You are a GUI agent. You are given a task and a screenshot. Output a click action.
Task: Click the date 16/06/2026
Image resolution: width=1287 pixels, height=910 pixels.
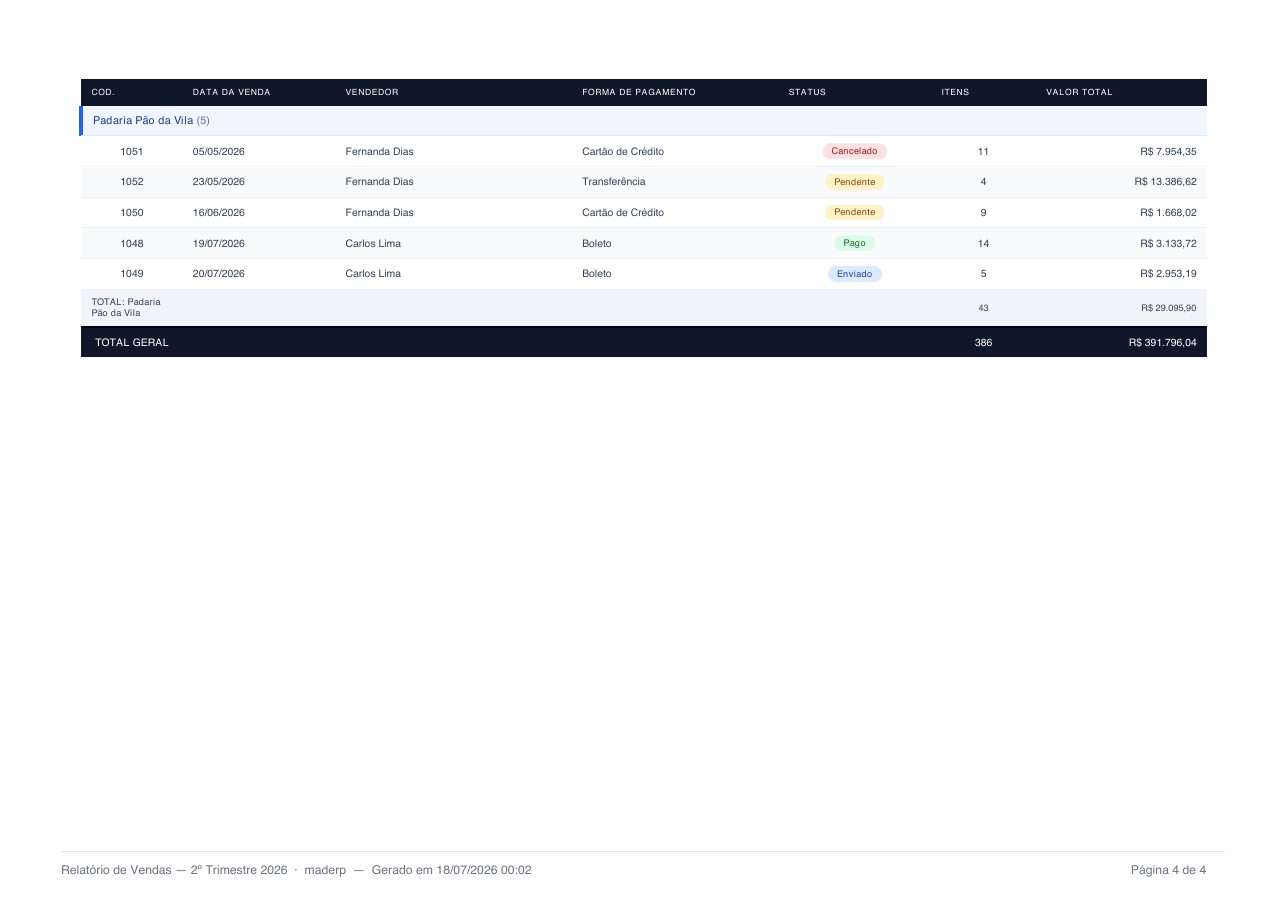[x=219, y=213]
